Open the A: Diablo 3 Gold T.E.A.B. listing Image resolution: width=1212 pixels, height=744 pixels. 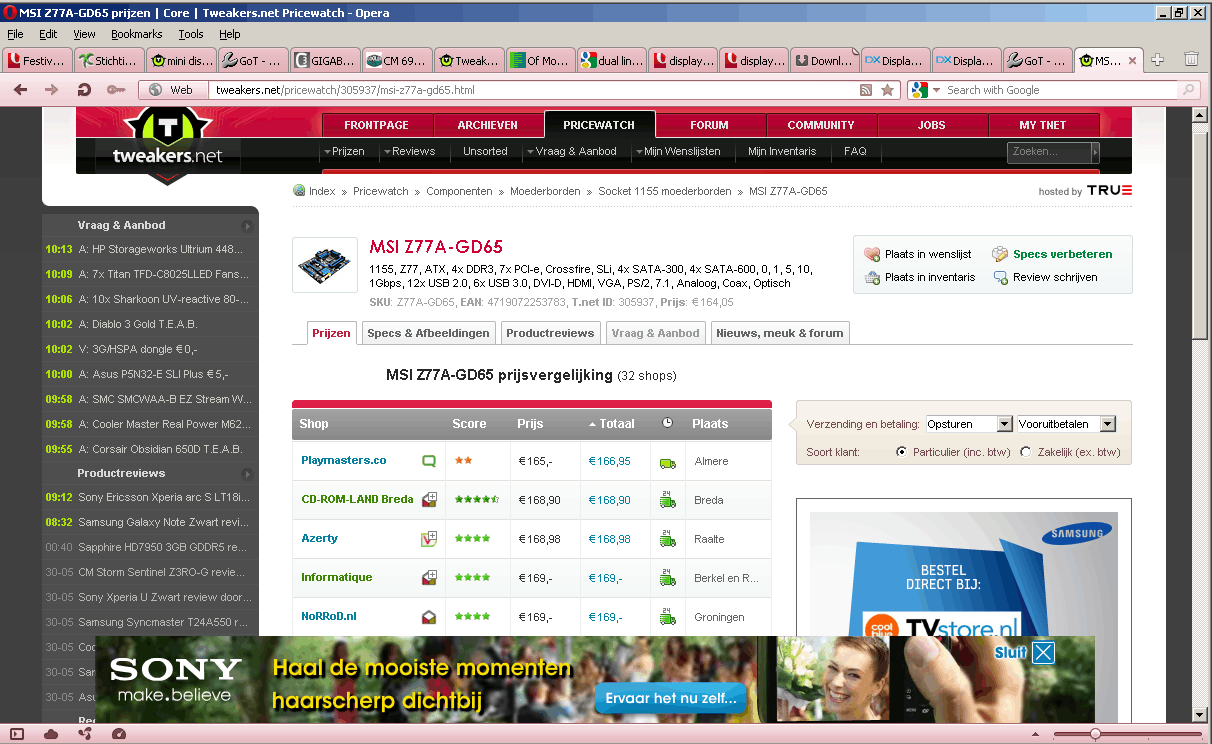coord(137,324)
